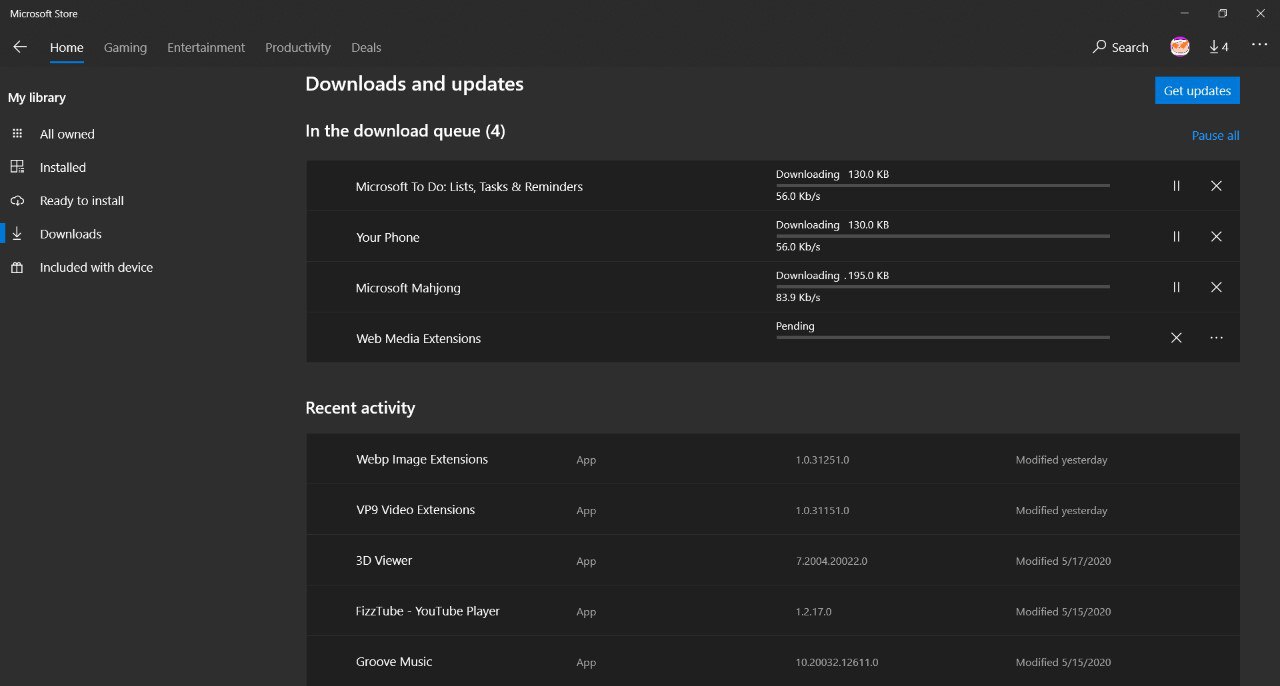Click version 1.0.31251.0 text
Viewport: 1280px width, 686px height.
pyautogui.click(x=822, y=460)
